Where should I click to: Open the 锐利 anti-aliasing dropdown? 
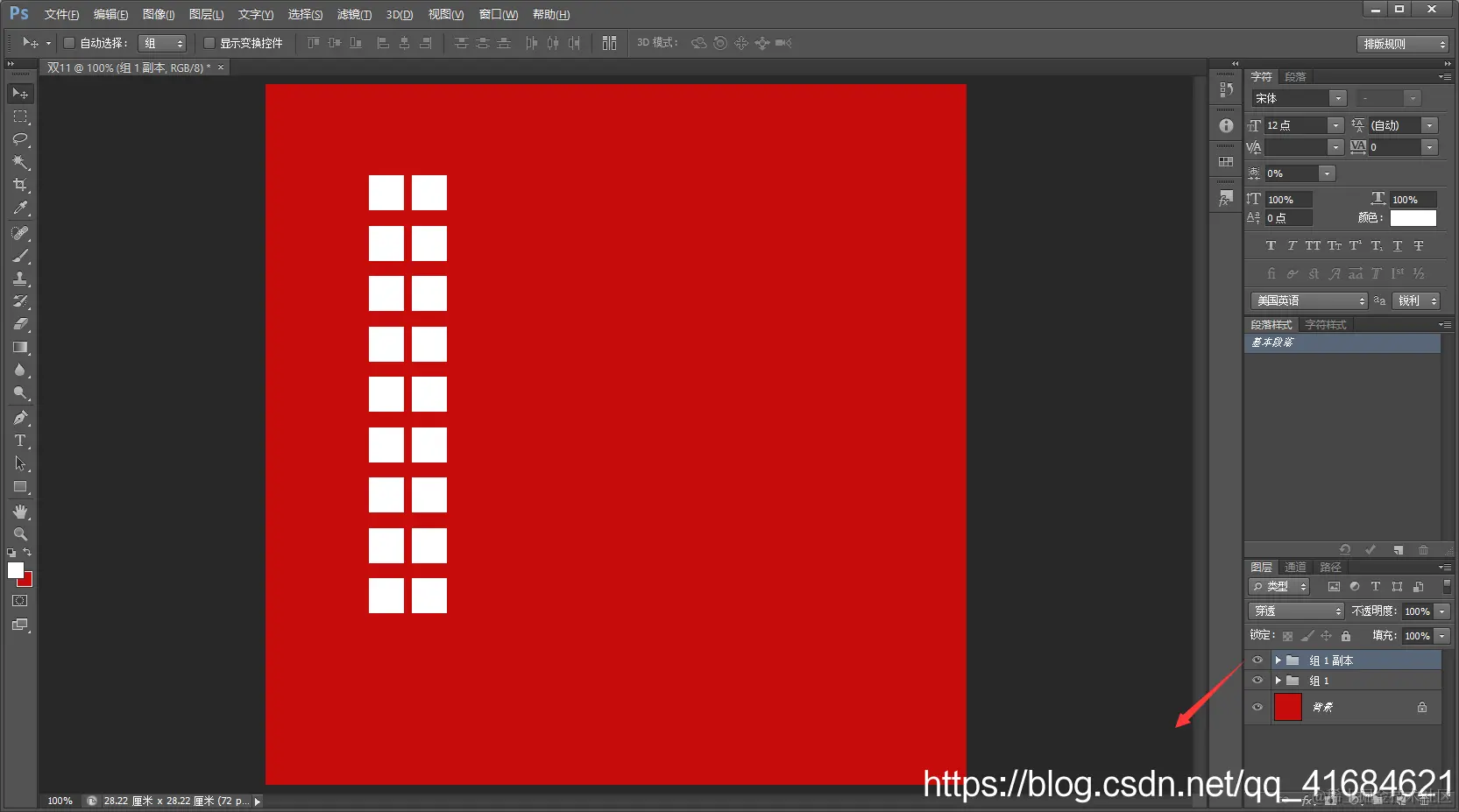point(1416,300)
